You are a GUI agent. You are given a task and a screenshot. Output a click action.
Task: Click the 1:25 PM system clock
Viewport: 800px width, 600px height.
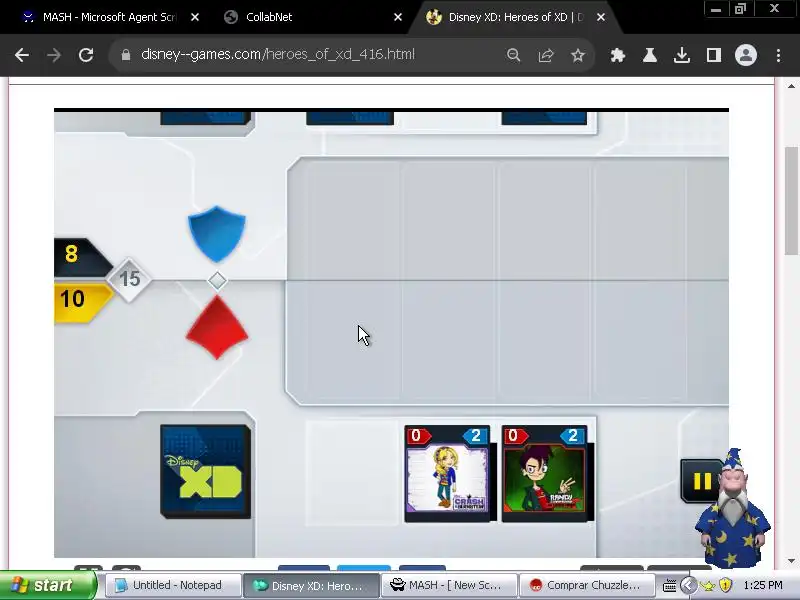[x=763, y=585]
